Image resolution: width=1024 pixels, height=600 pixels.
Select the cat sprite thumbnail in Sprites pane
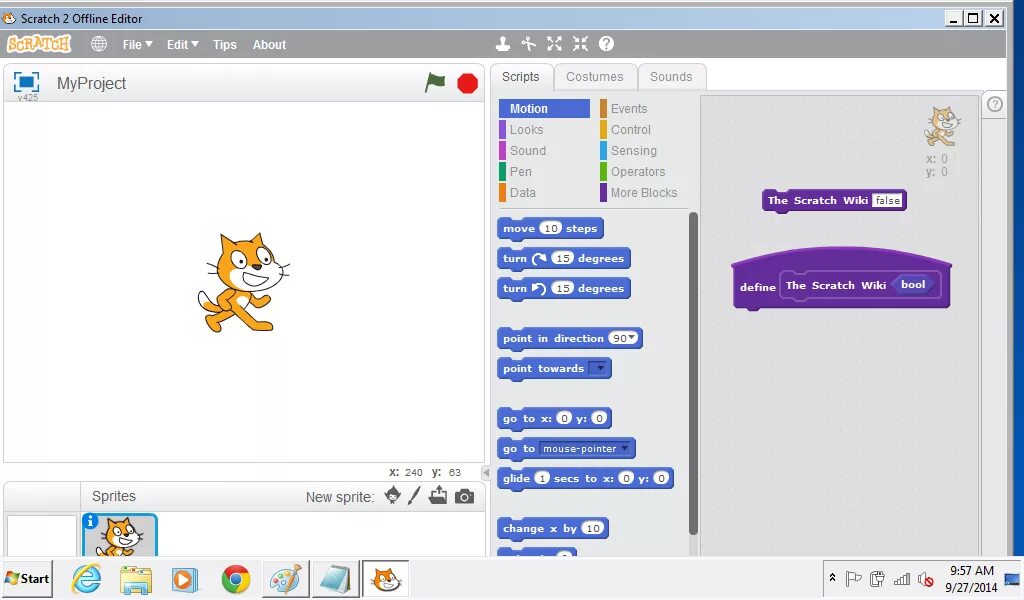pos(120,535)
